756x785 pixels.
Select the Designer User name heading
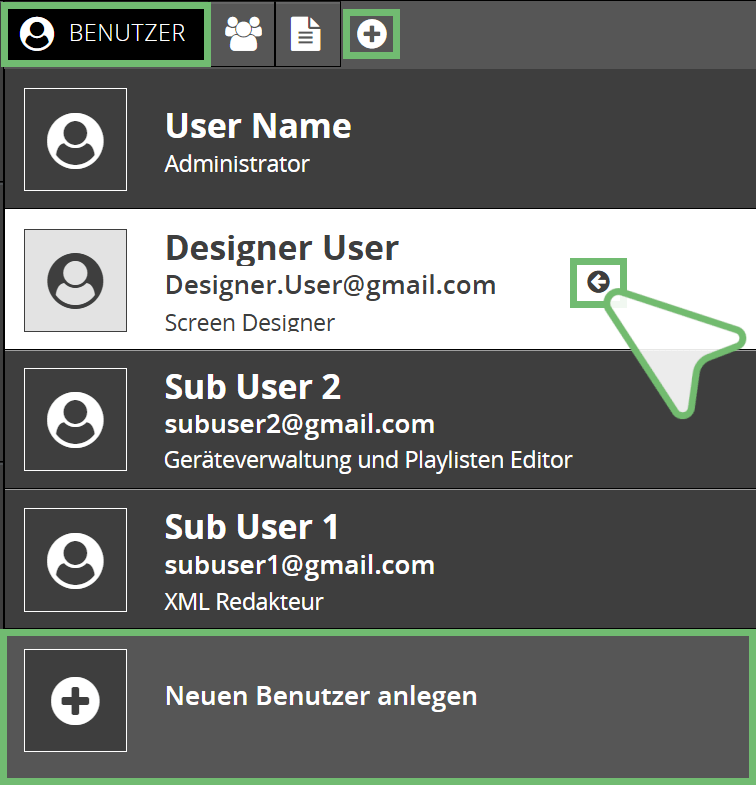281,248
